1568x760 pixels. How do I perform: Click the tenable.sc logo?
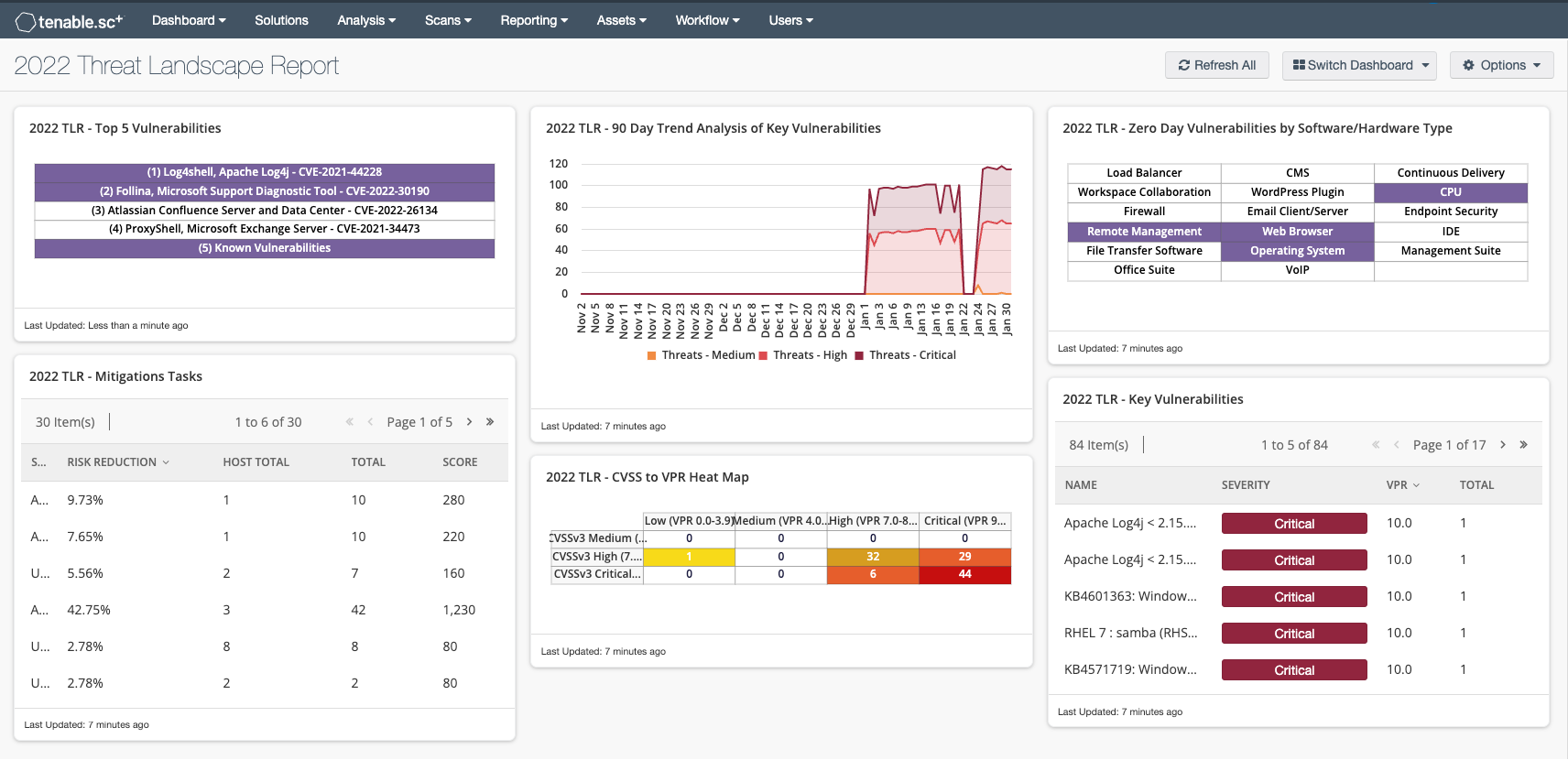pyautogui.click(x=70, y=21)
